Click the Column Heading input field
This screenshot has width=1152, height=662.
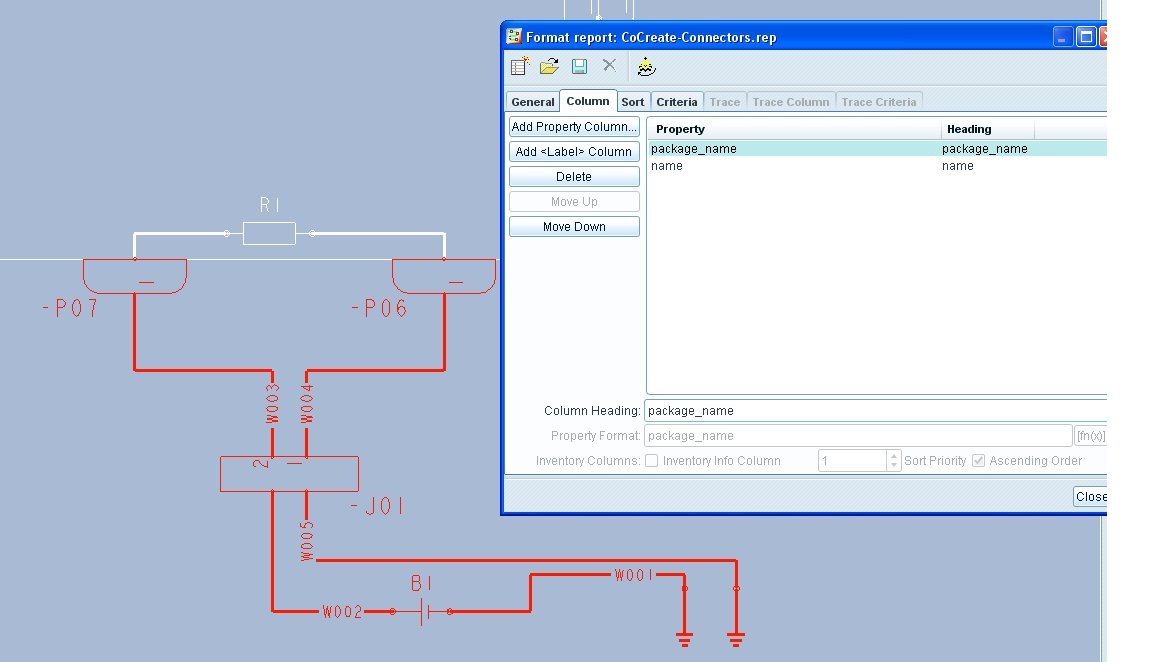[x=875, y=411]
